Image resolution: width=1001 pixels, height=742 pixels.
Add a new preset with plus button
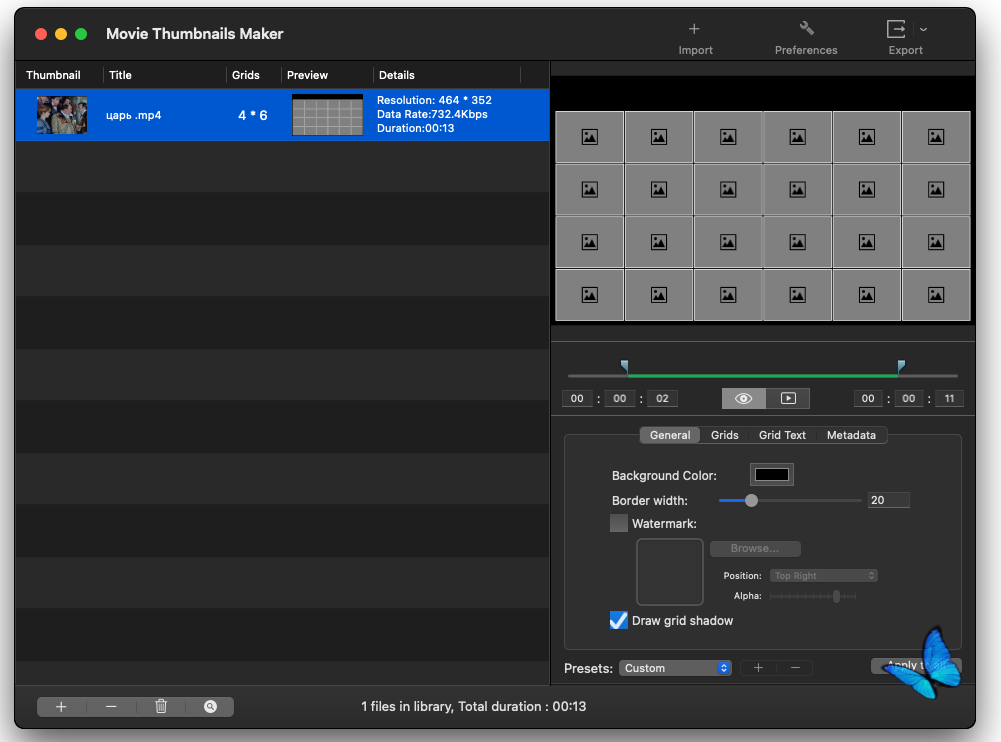(758, 668)
